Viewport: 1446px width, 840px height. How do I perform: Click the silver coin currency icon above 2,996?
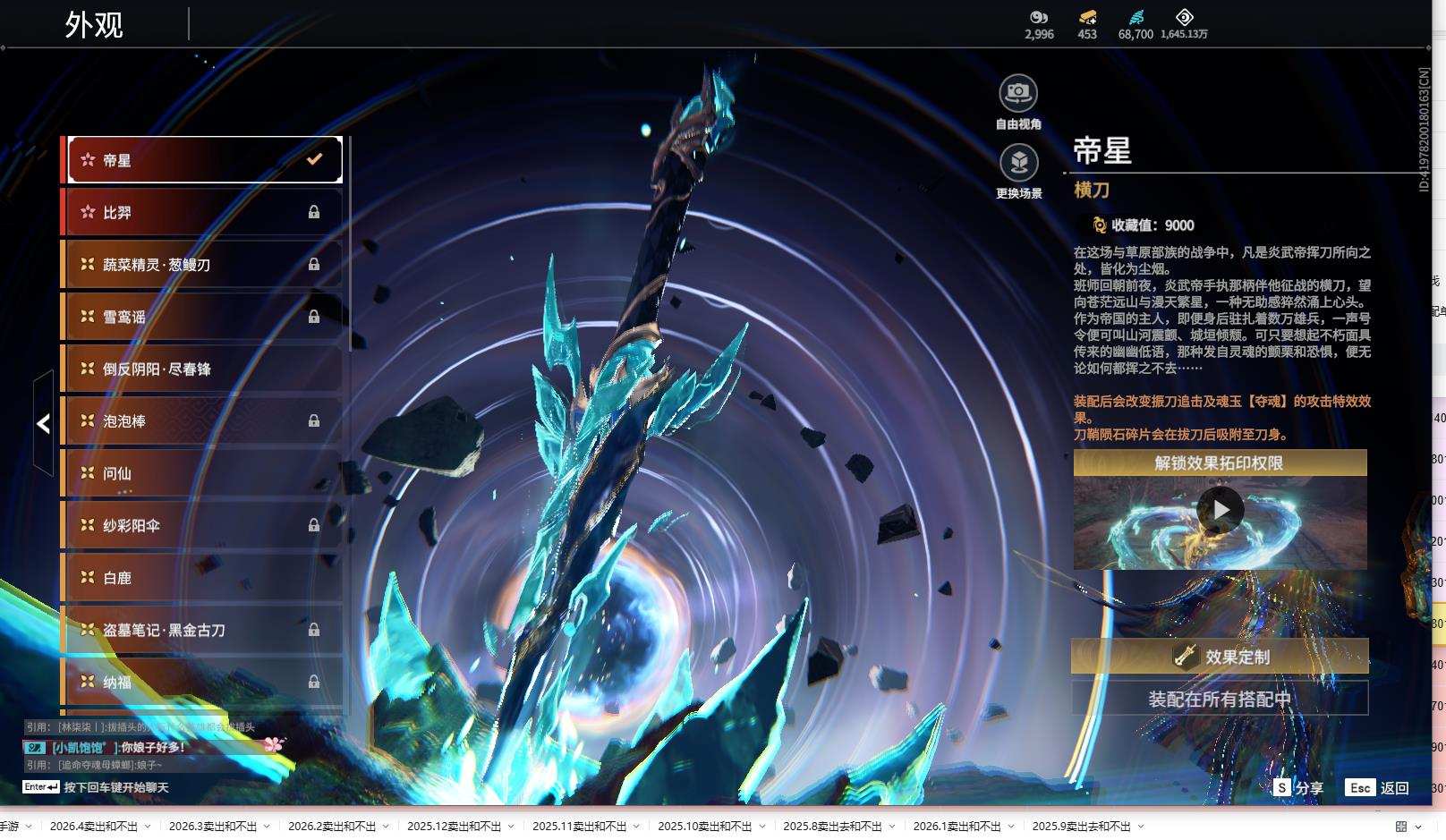pos(1039,17)
